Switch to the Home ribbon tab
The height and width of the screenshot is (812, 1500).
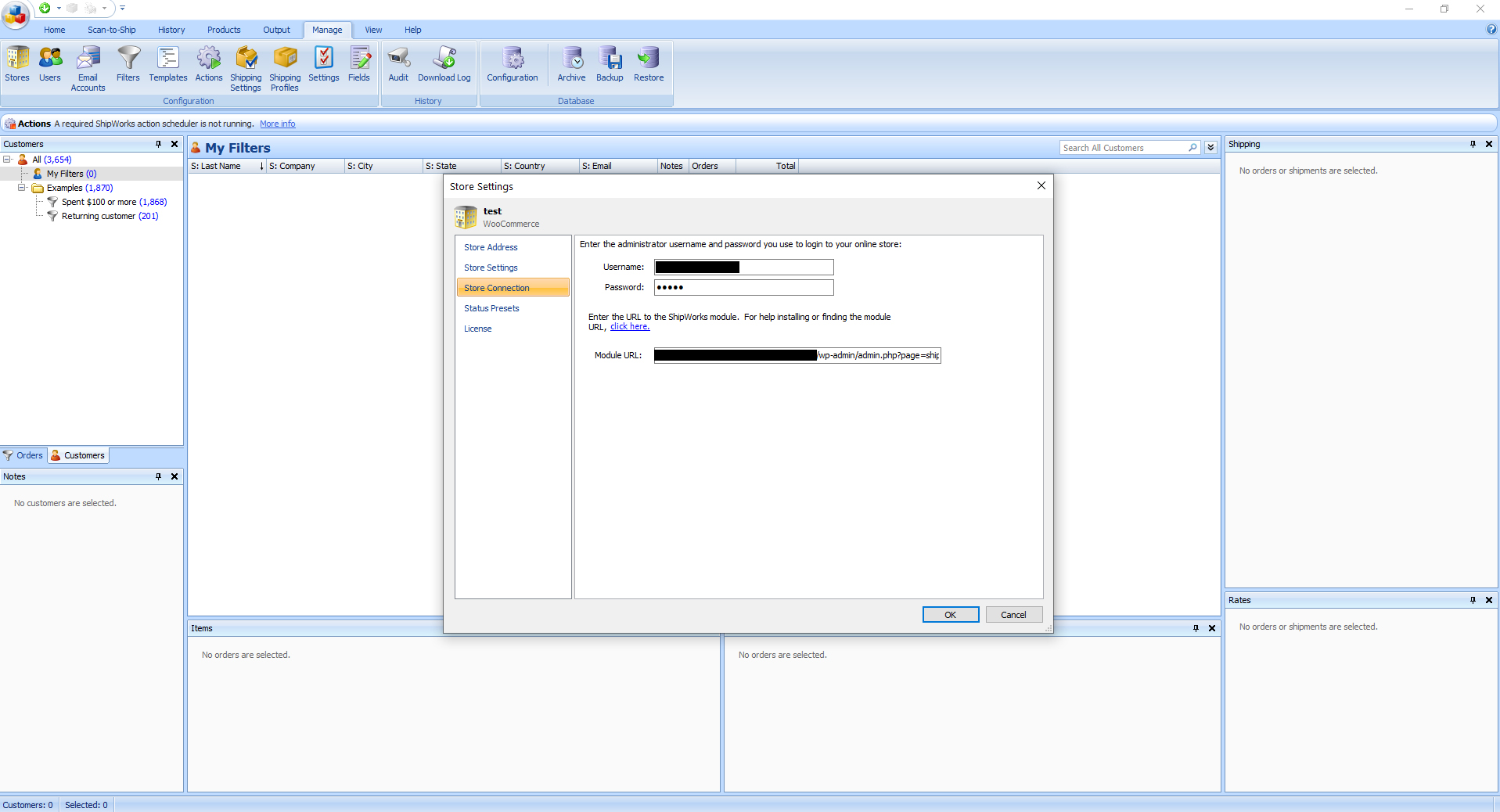pos(55,30)
